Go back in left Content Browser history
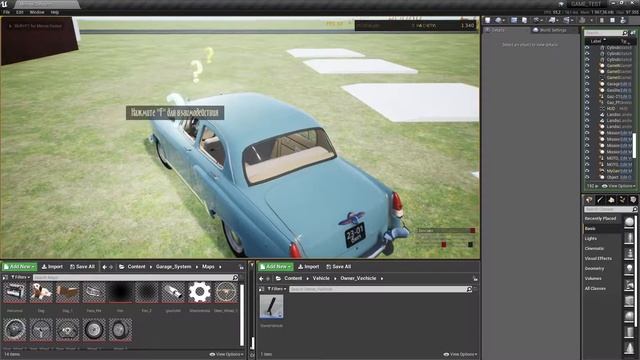The width and height of the screenshot is (640, 360). point(104,267)
